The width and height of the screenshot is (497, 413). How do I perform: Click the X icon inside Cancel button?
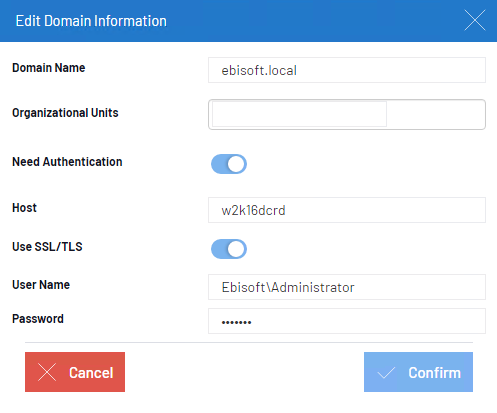coord(47,372)
